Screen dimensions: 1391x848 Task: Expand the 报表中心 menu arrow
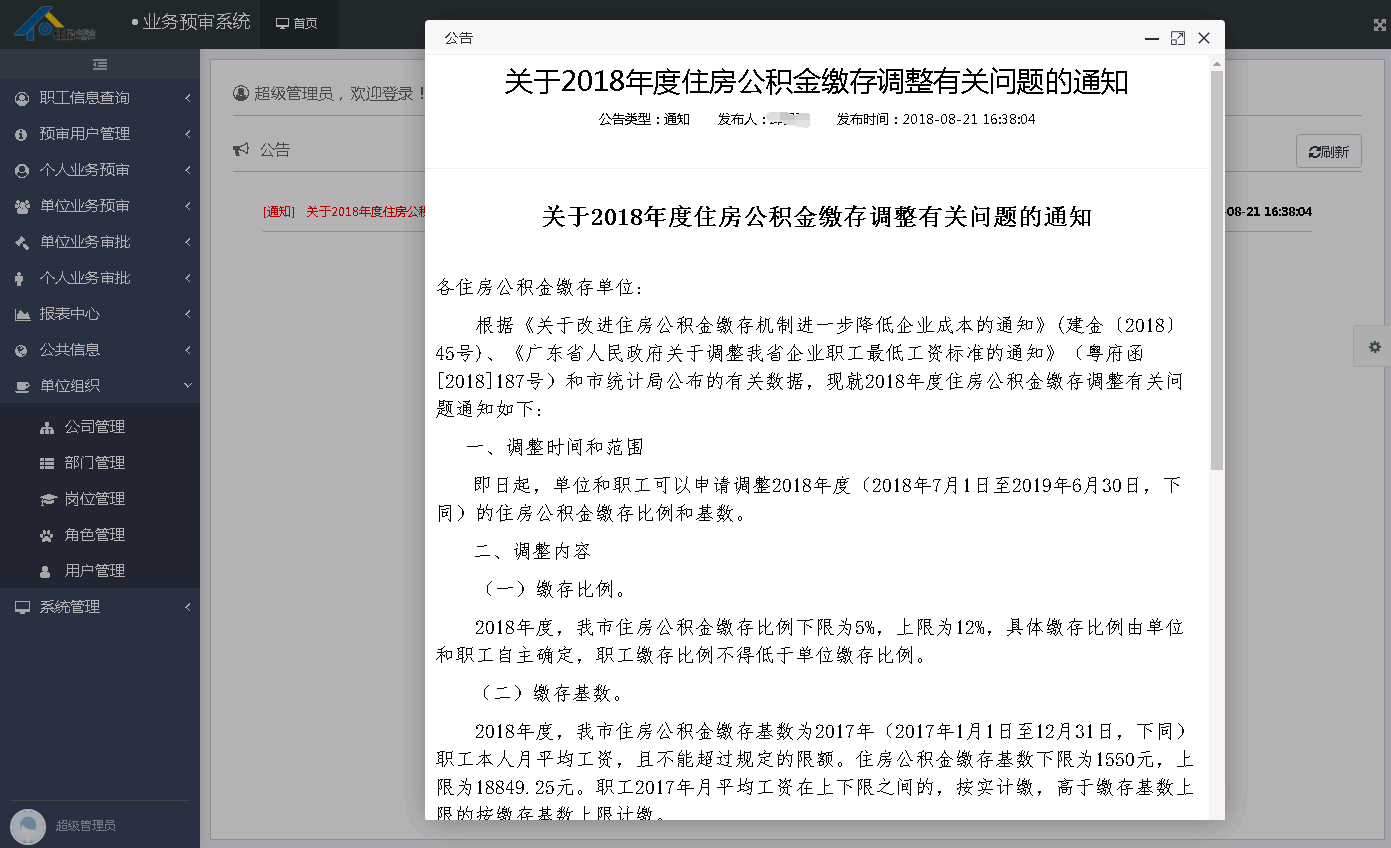(187, 314)
